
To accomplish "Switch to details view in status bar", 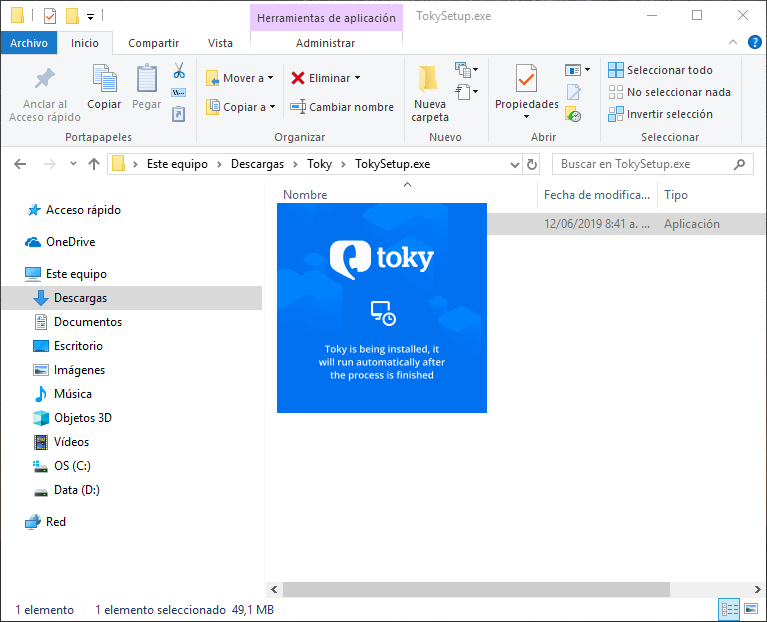I will pos(728,609).
